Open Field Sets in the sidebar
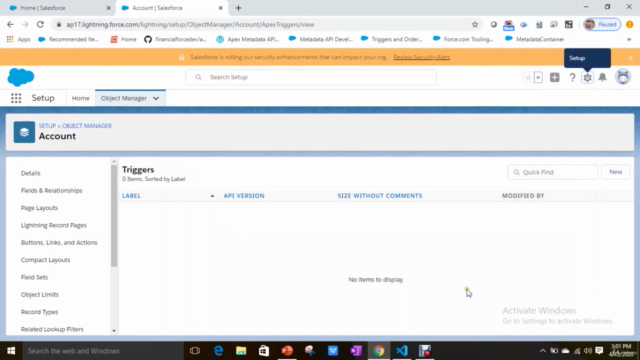 pos(34,277)
